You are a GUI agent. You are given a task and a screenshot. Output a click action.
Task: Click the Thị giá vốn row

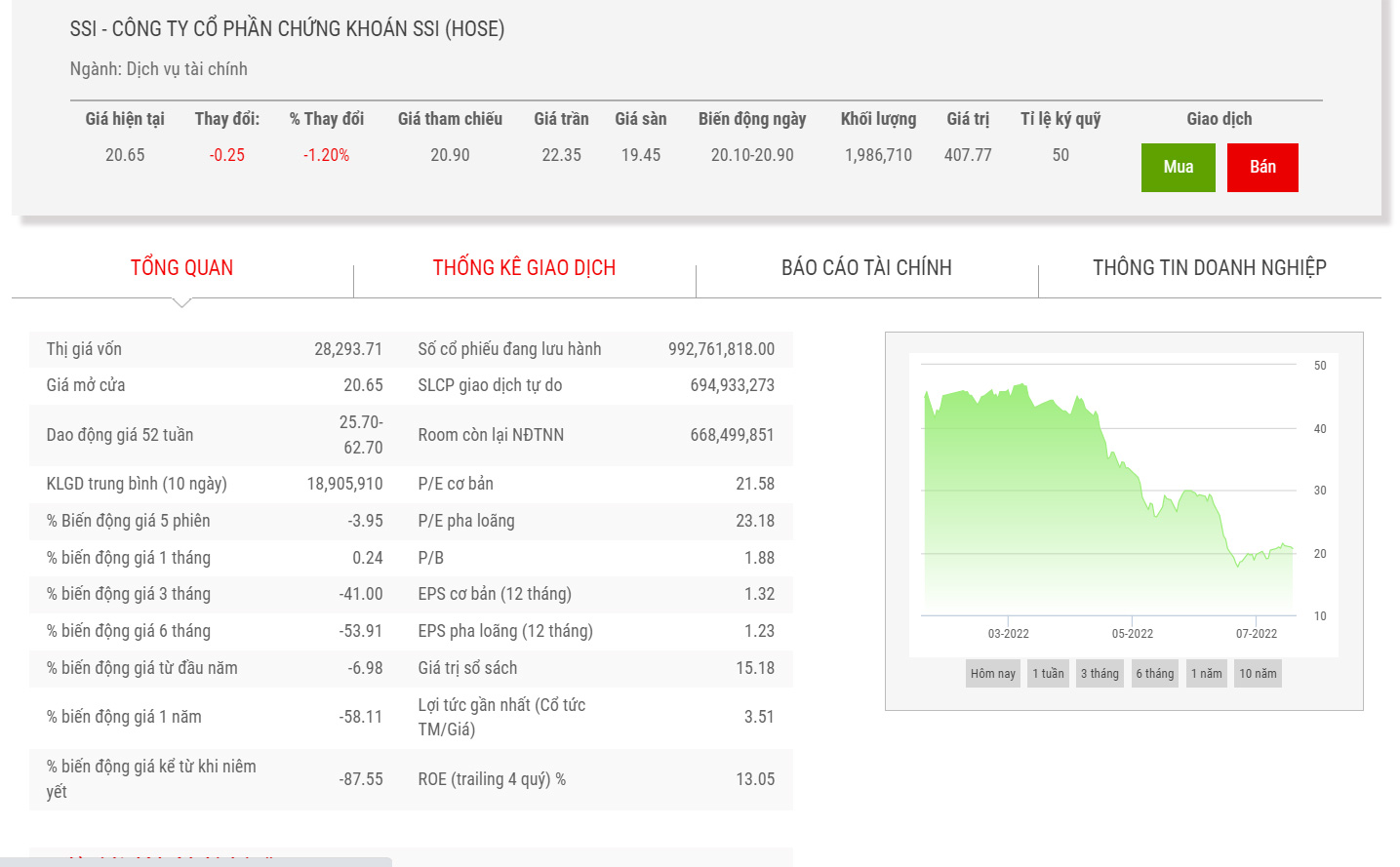215,349
